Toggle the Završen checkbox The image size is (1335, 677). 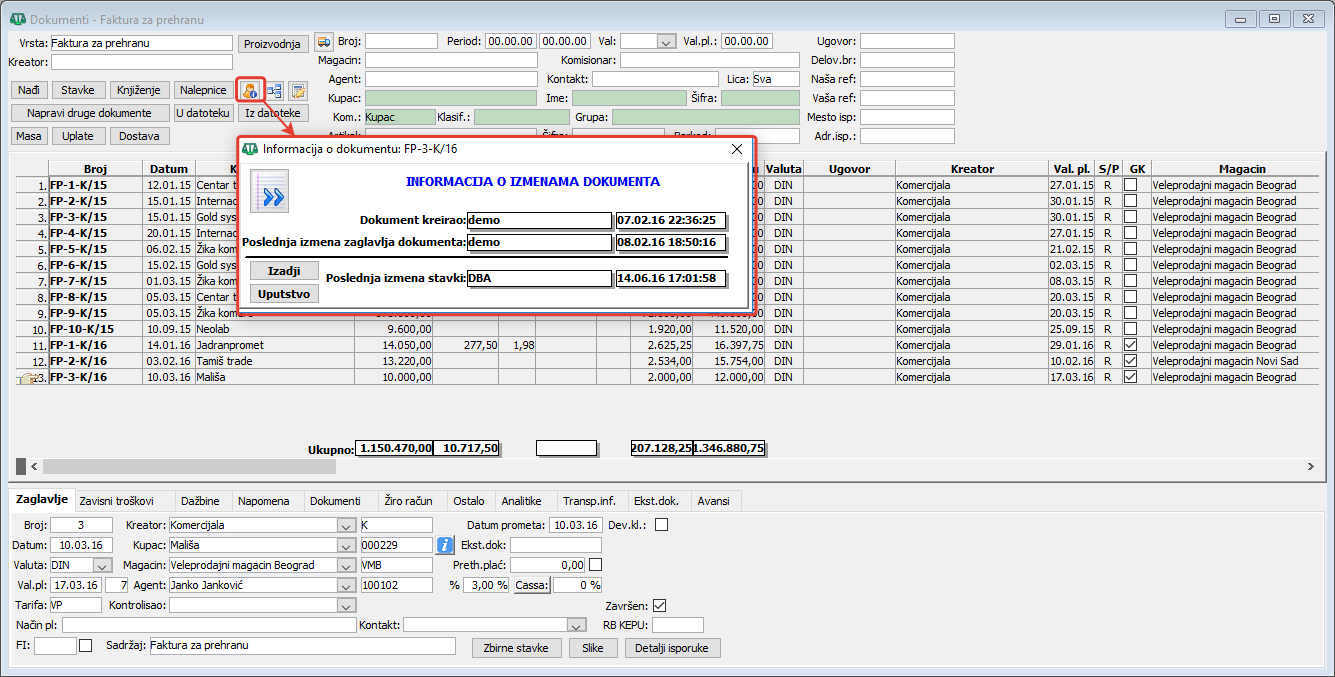pyautogui.click(x=659, y=605)
